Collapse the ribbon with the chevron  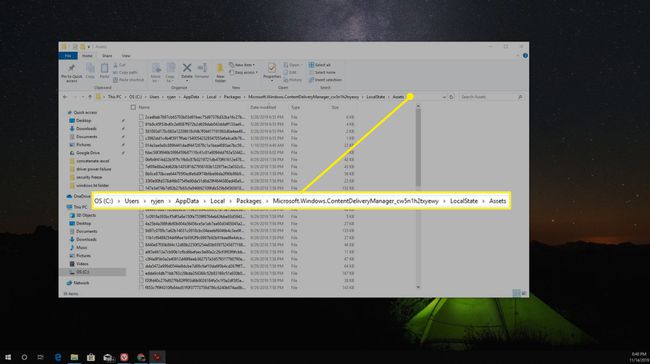pyautogui.click(x=517, y=56)
